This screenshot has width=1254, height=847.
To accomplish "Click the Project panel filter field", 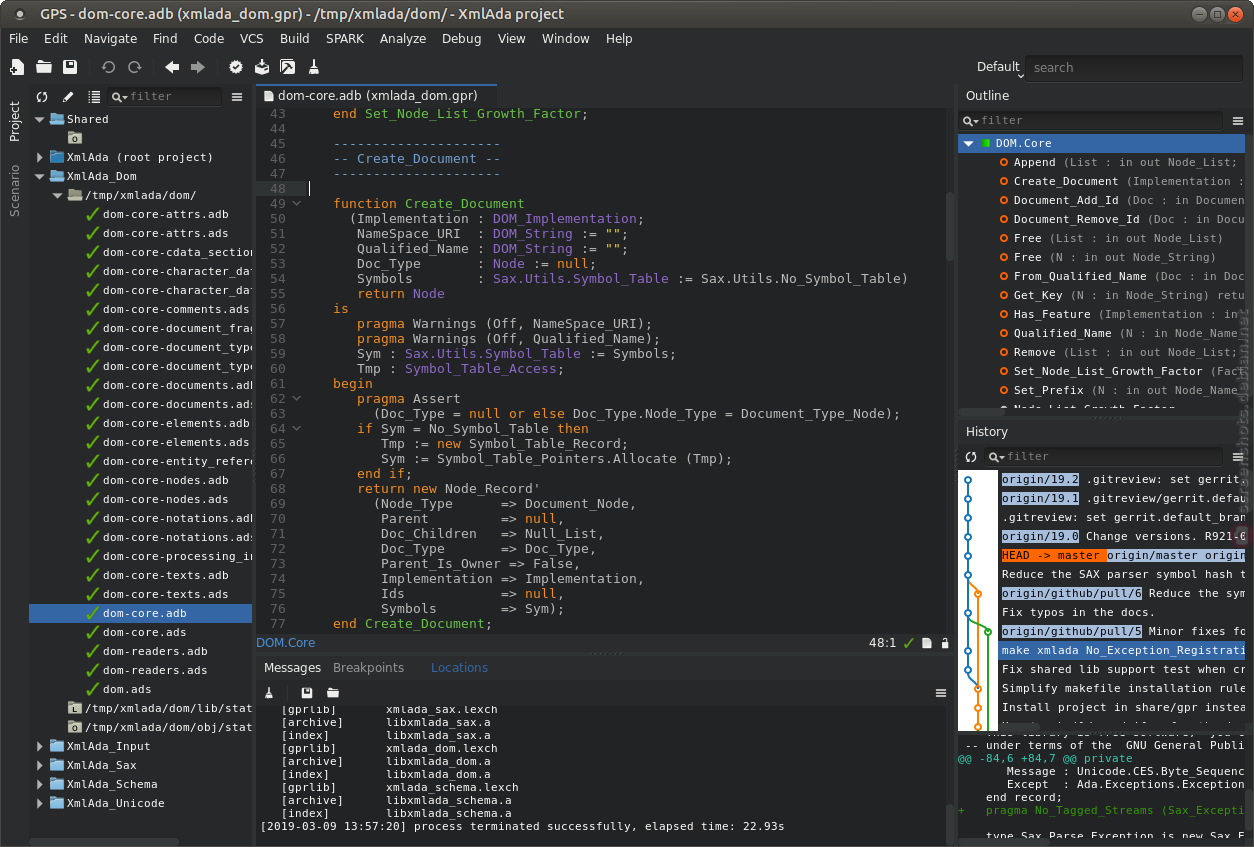I will coord(165,97).
